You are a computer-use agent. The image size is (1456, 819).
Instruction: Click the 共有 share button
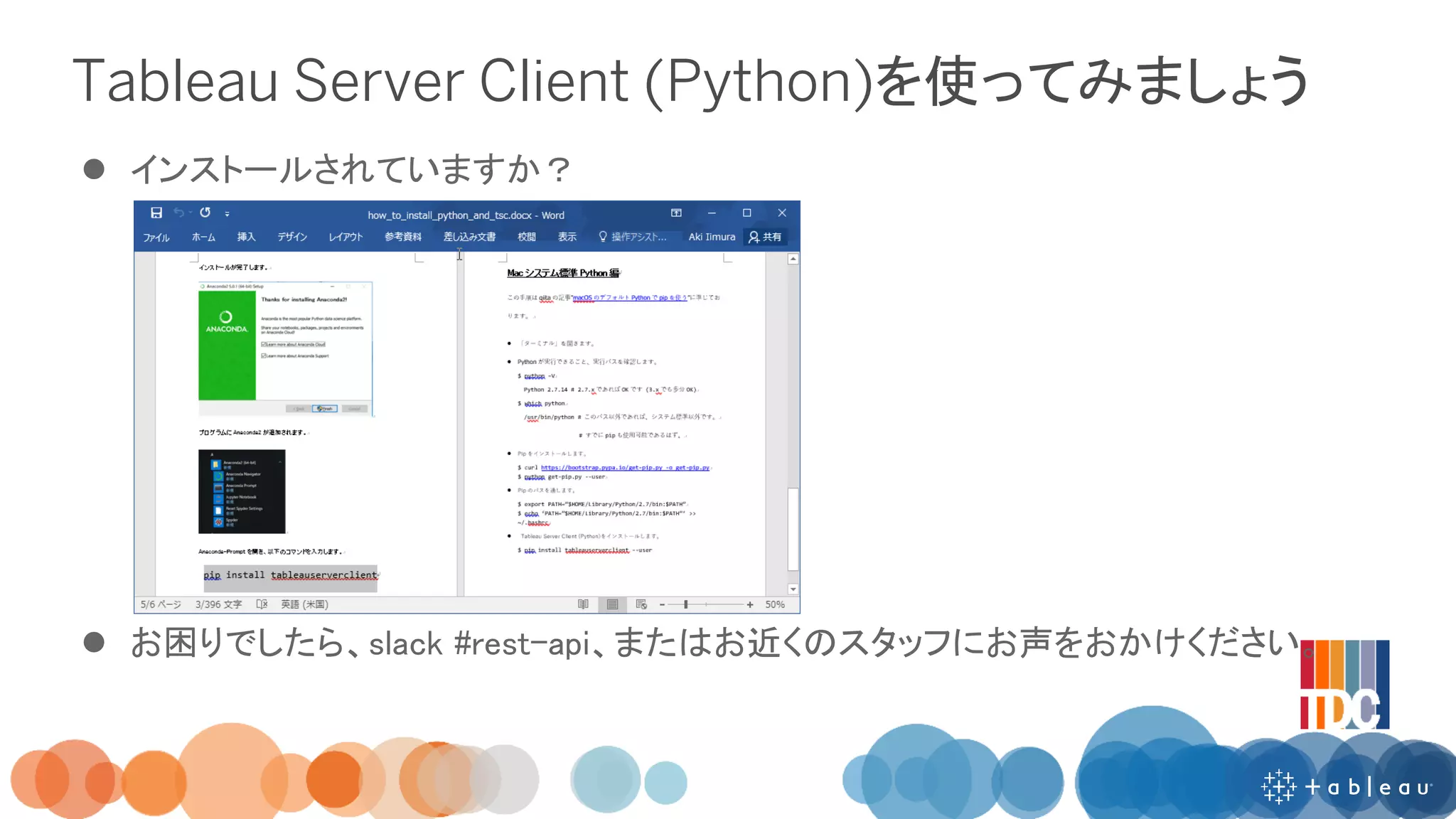pyautogui.click(x=765, y=237)
